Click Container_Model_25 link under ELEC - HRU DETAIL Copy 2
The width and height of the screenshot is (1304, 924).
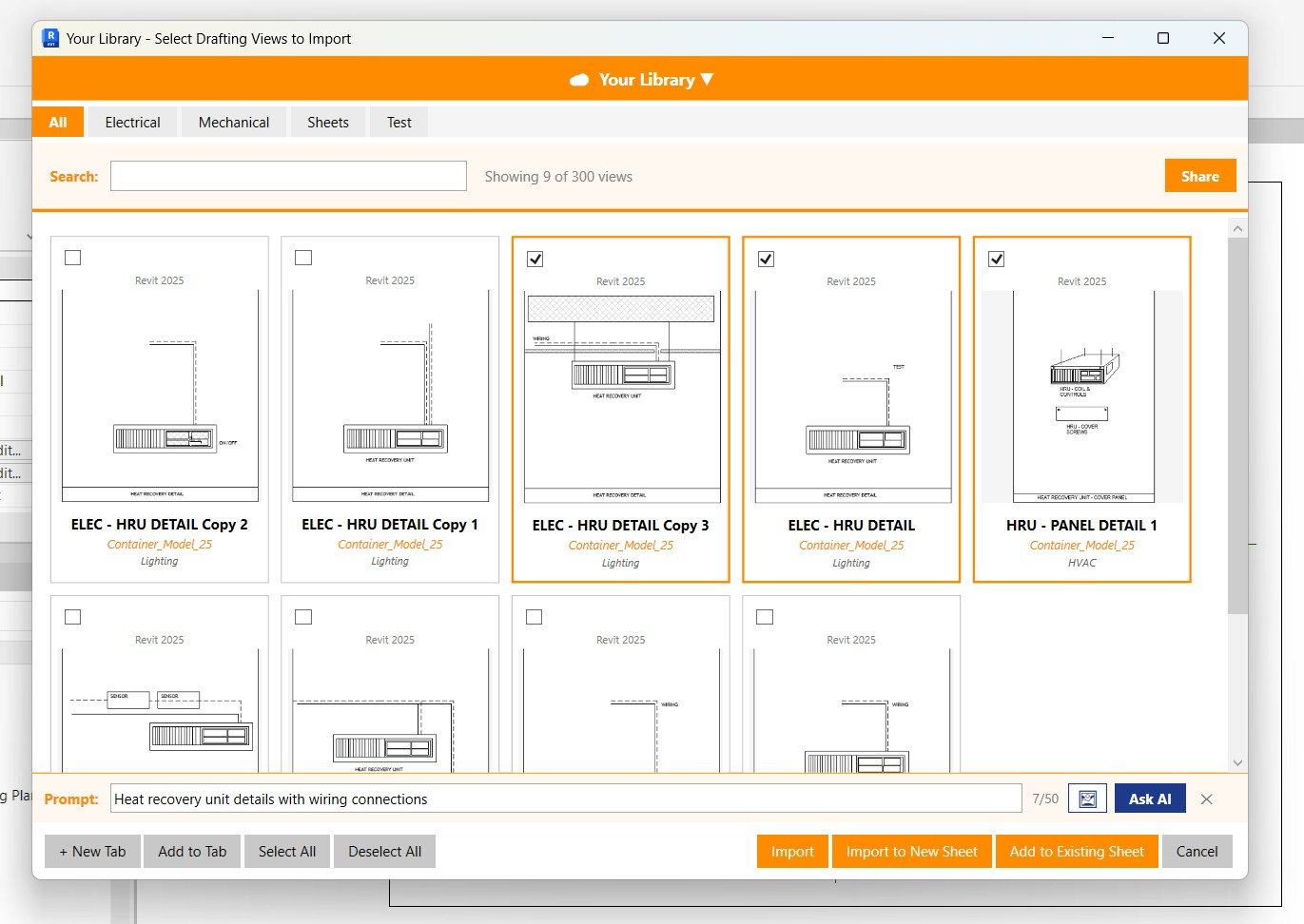pyautogui.click(x=160, y=545)
